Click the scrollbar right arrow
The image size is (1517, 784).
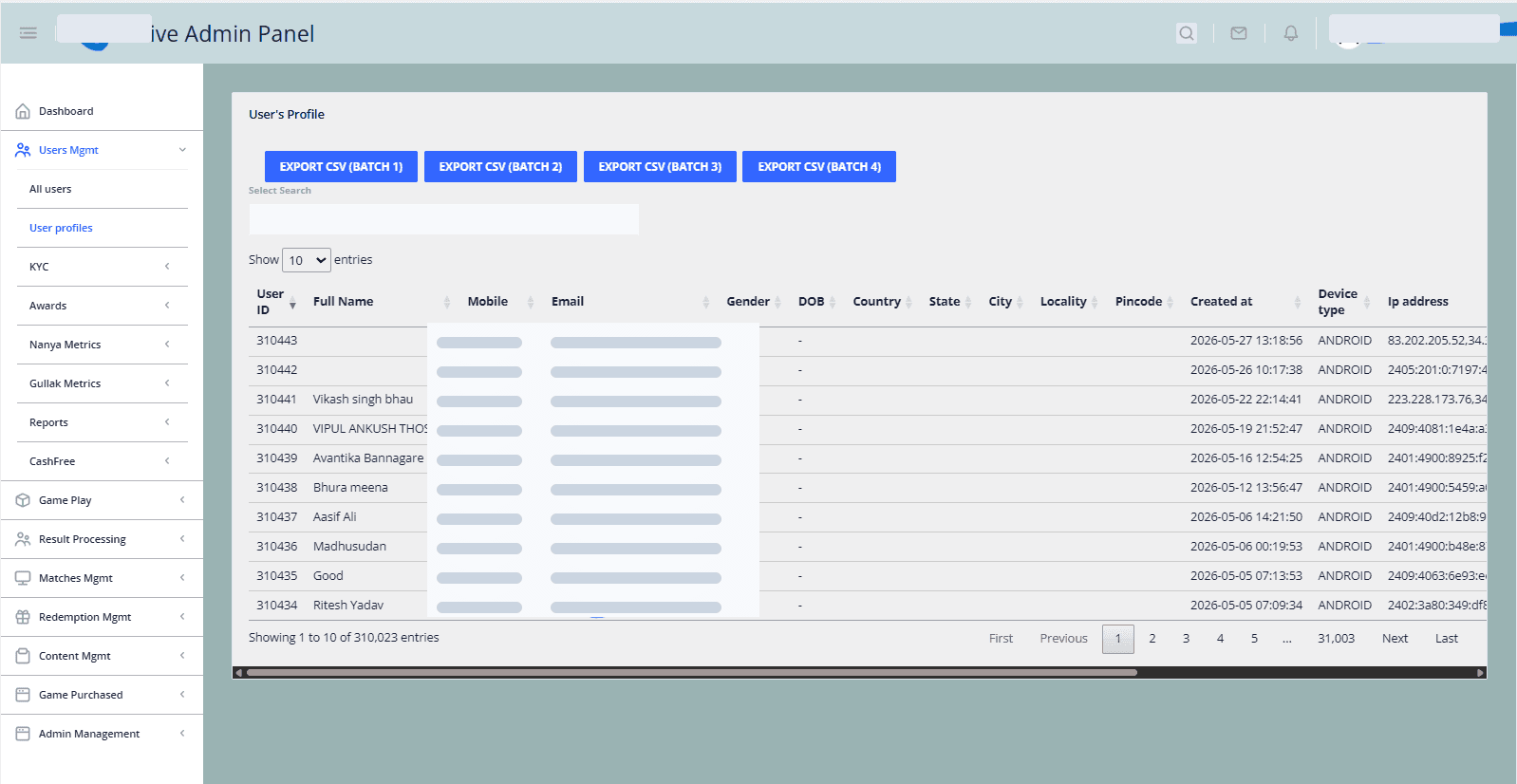pyautogui.click(x=1480, y=672)
